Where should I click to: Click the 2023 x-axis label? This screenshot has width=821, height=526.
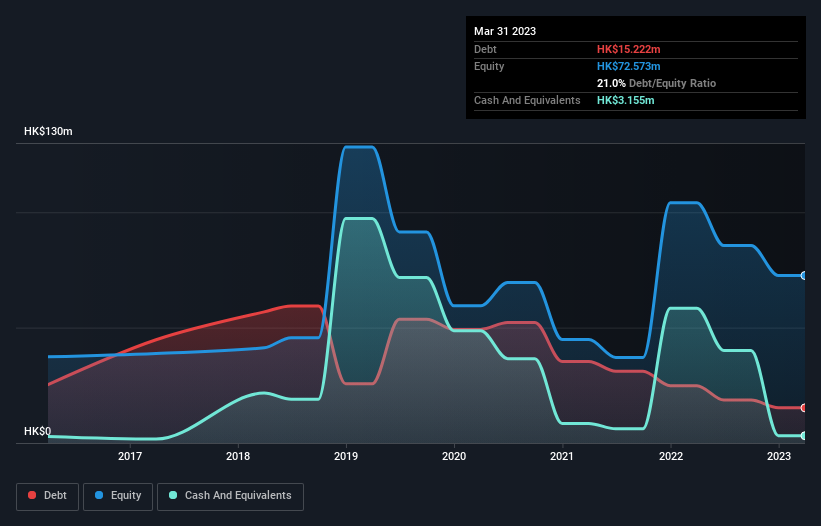point(779,456)
